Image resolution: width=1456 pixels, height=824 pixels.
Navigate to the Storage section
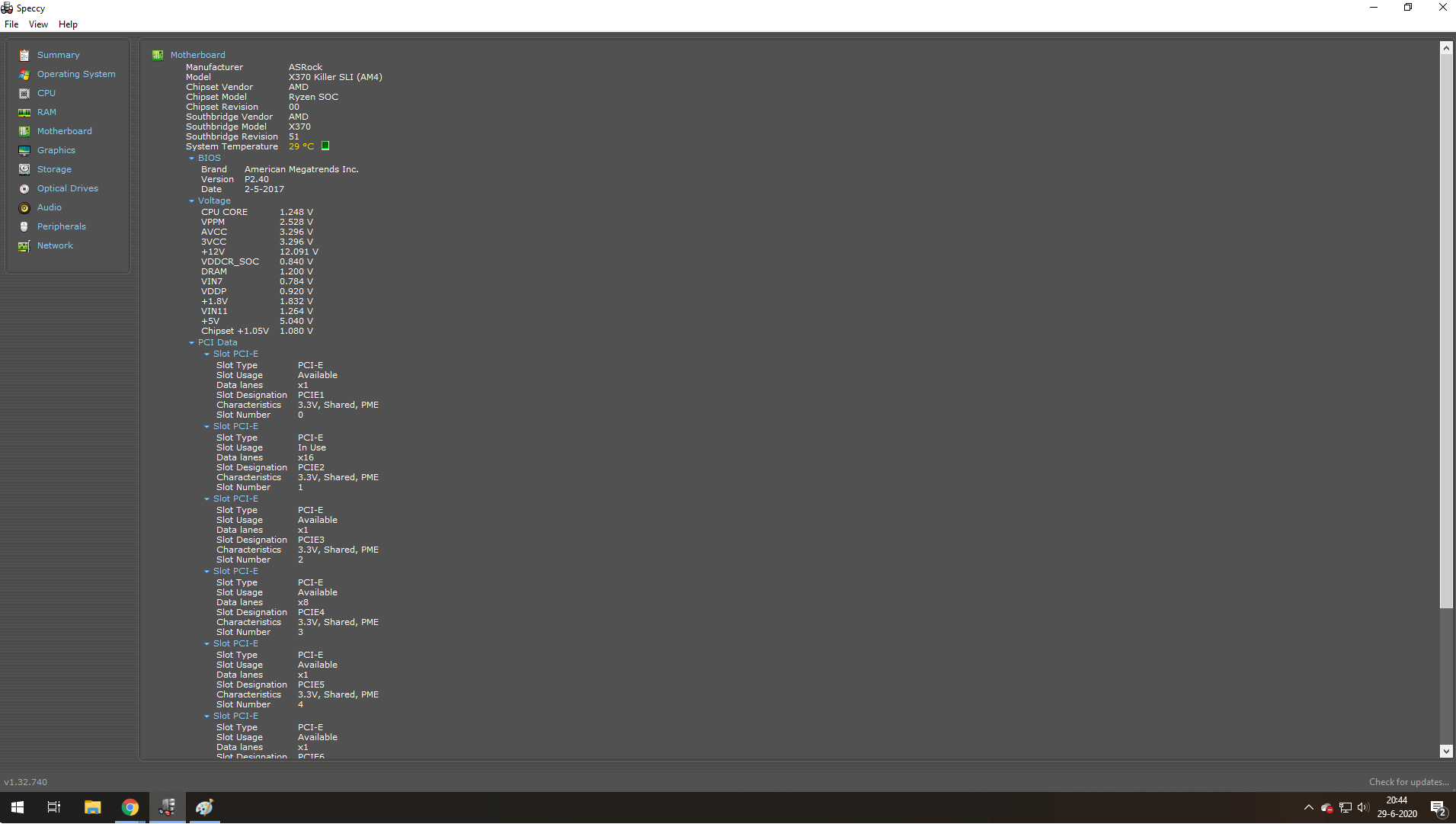point(54,169)
